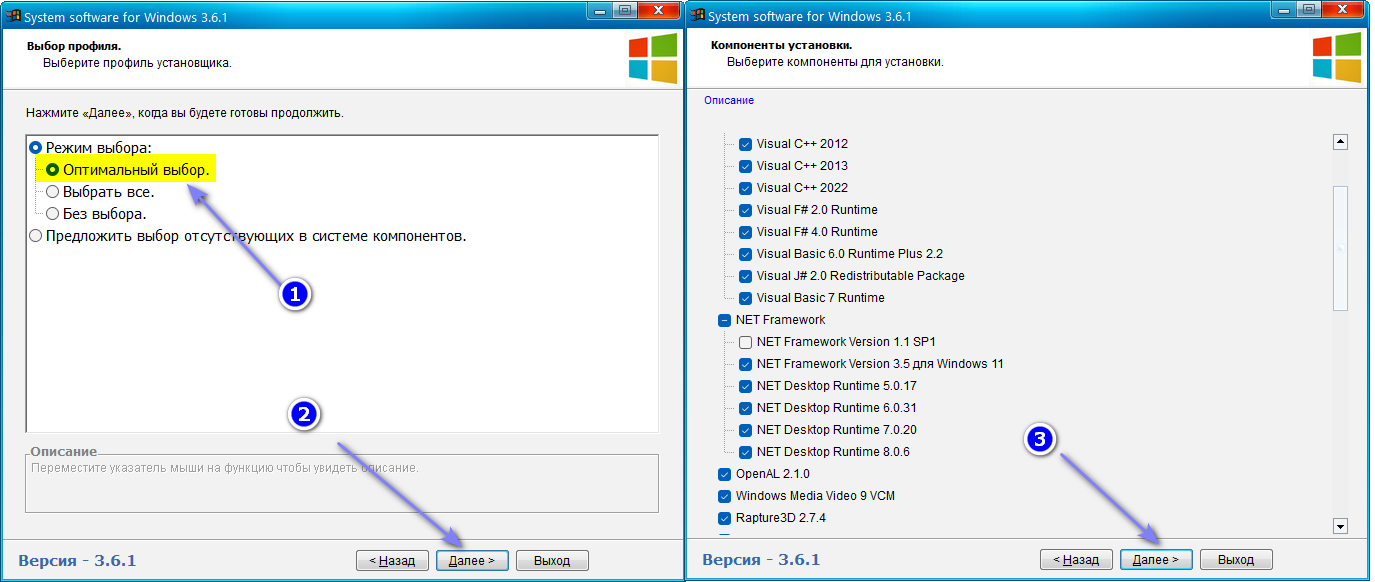Select the "Режим выбора" radio button
The width and height of the screenshot is (1375, 582).
click(36, 147)
